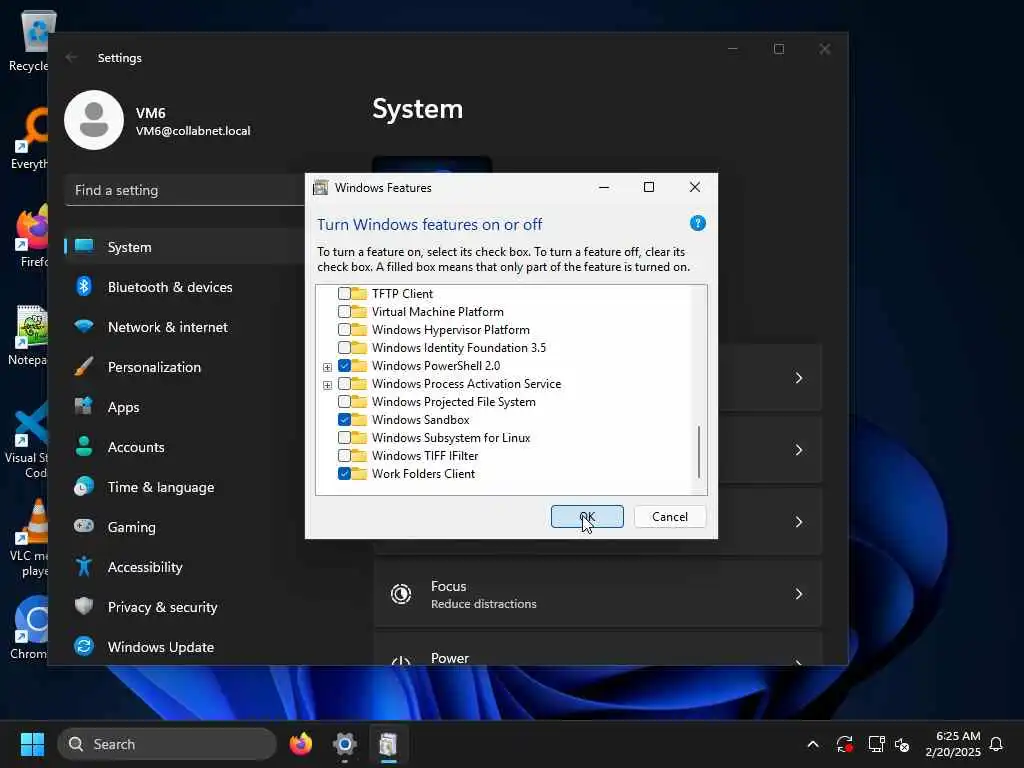
Task: Open the Visual Studio Code desktop shortcut
Action: click(x=27, y=439)
